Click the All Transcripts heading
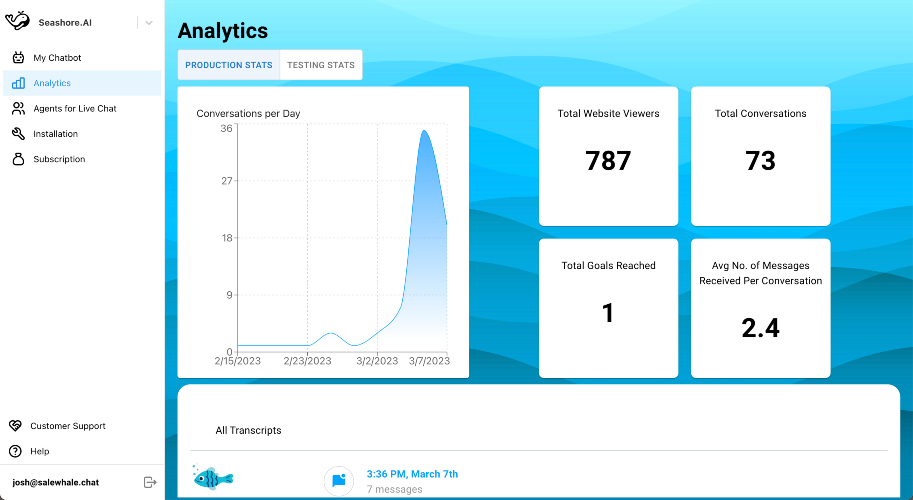This screenshot has width=913, height=500. point(248,430)
